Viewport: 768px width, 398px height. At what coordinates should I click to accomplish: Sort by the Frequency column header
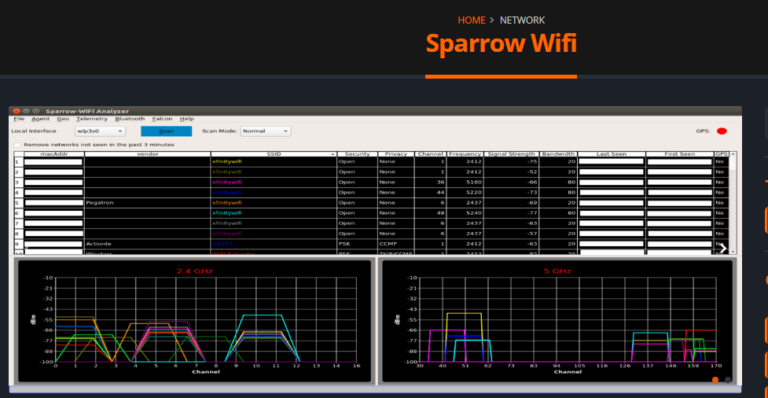[465, 154]
